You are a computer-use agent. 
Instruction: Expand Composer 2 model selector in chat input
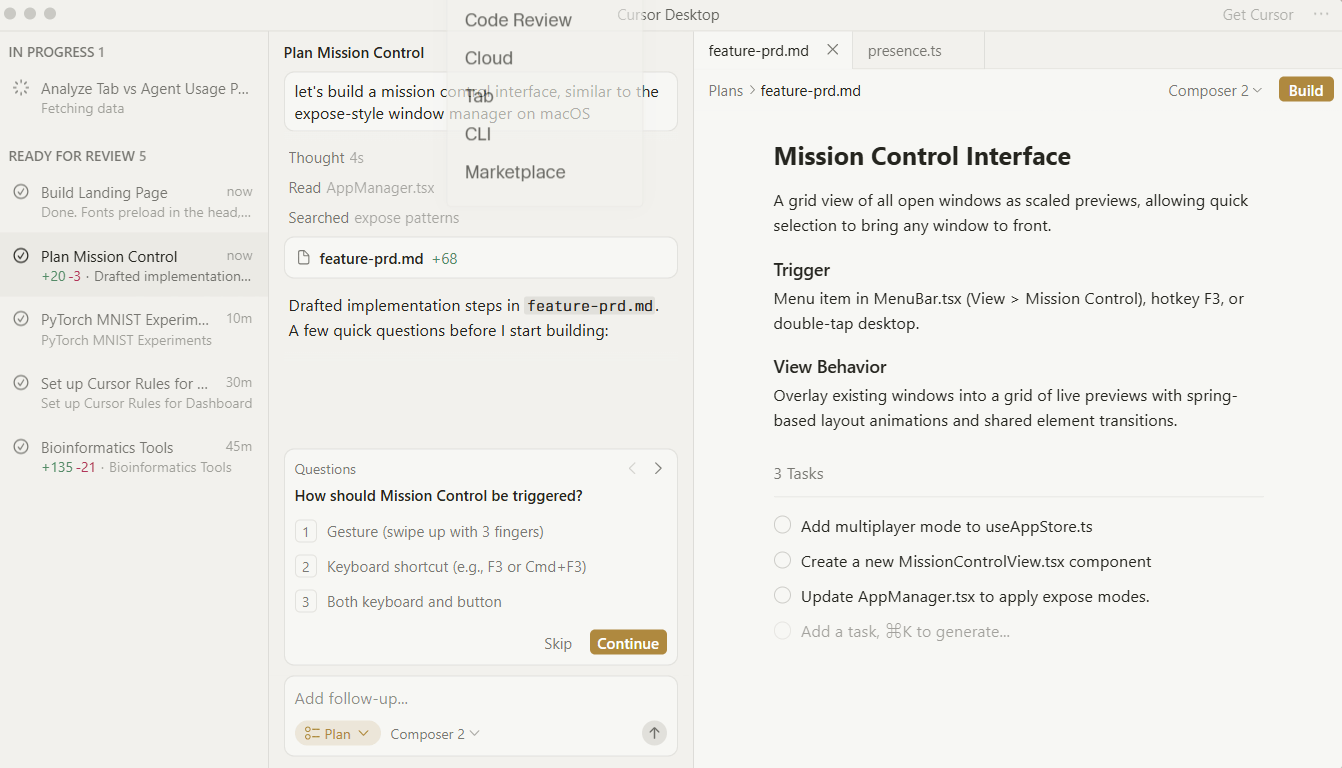click(x=435, y=733)
